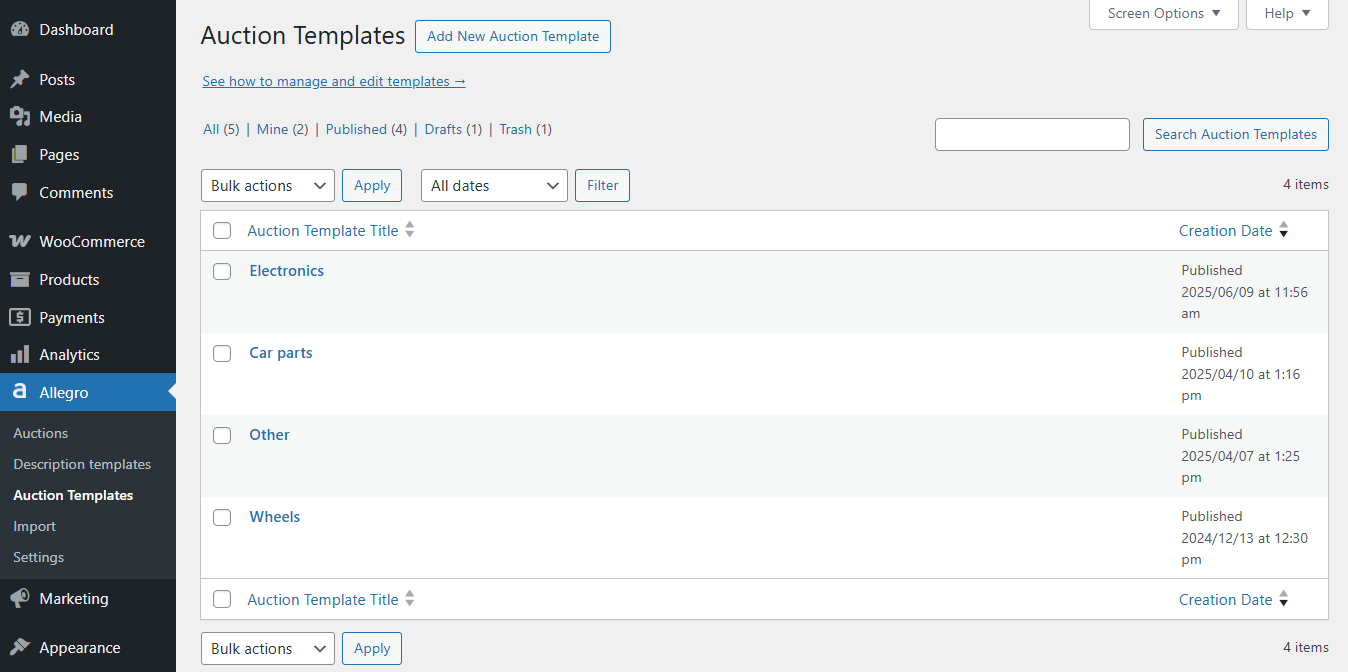Image resolution: width=1348 pixels, height=672 pixels.
Task: Tick the footer select-all checkbox
Action: click(x=222, y=599)
